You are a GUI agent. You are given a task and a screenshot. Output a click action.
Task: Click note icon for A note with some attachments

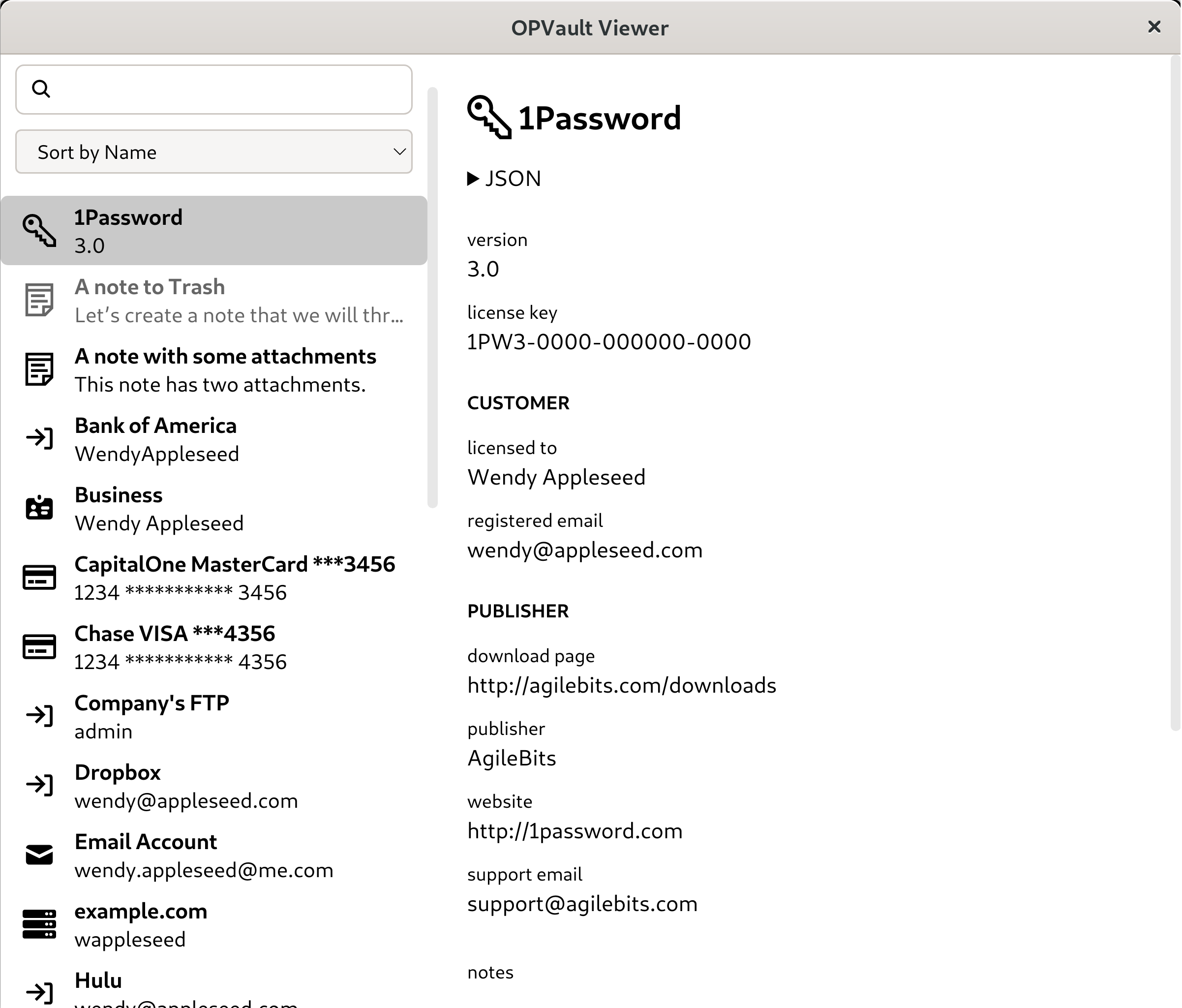tap(39, 369)
